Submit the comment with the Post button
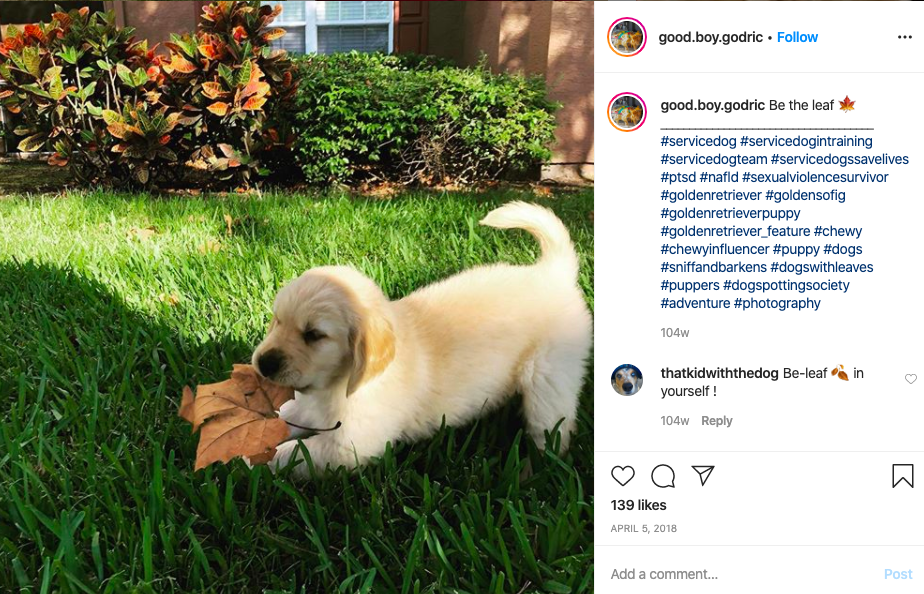This screenshot has width=924, height=594. 898,574
